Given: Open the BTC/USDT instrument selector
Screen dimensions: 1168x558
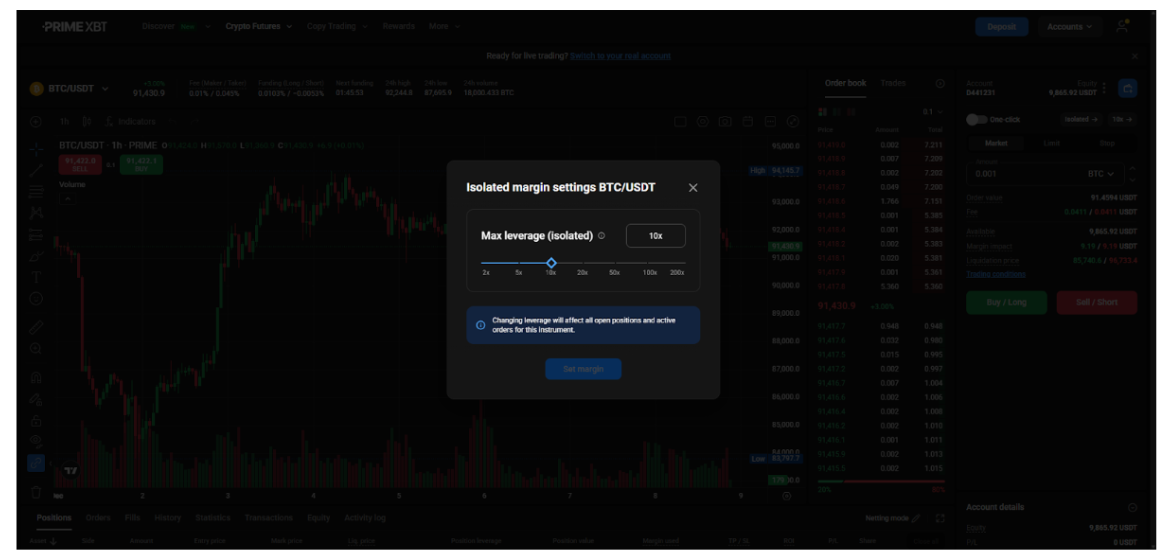Looking at the screenshot, I should coord(69,89).
